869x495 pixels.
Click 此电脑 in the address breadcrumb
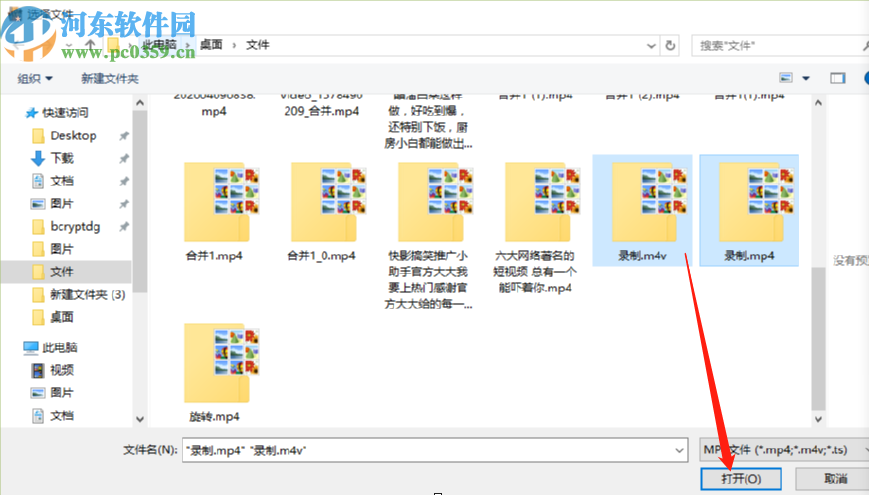click(x=160, y=45)
